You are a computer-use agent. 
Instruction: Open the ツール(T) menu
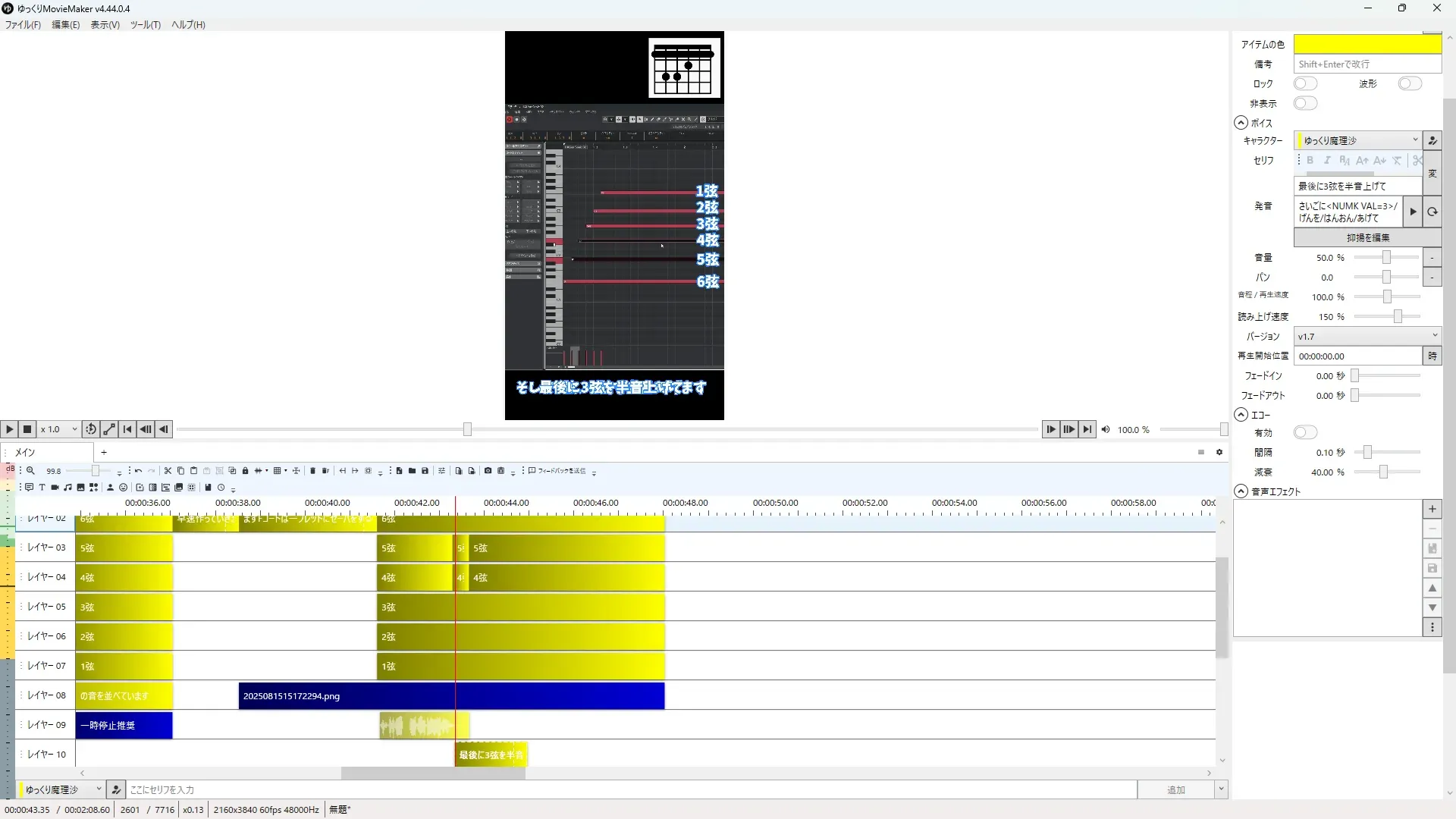click(x=145, y=24)
